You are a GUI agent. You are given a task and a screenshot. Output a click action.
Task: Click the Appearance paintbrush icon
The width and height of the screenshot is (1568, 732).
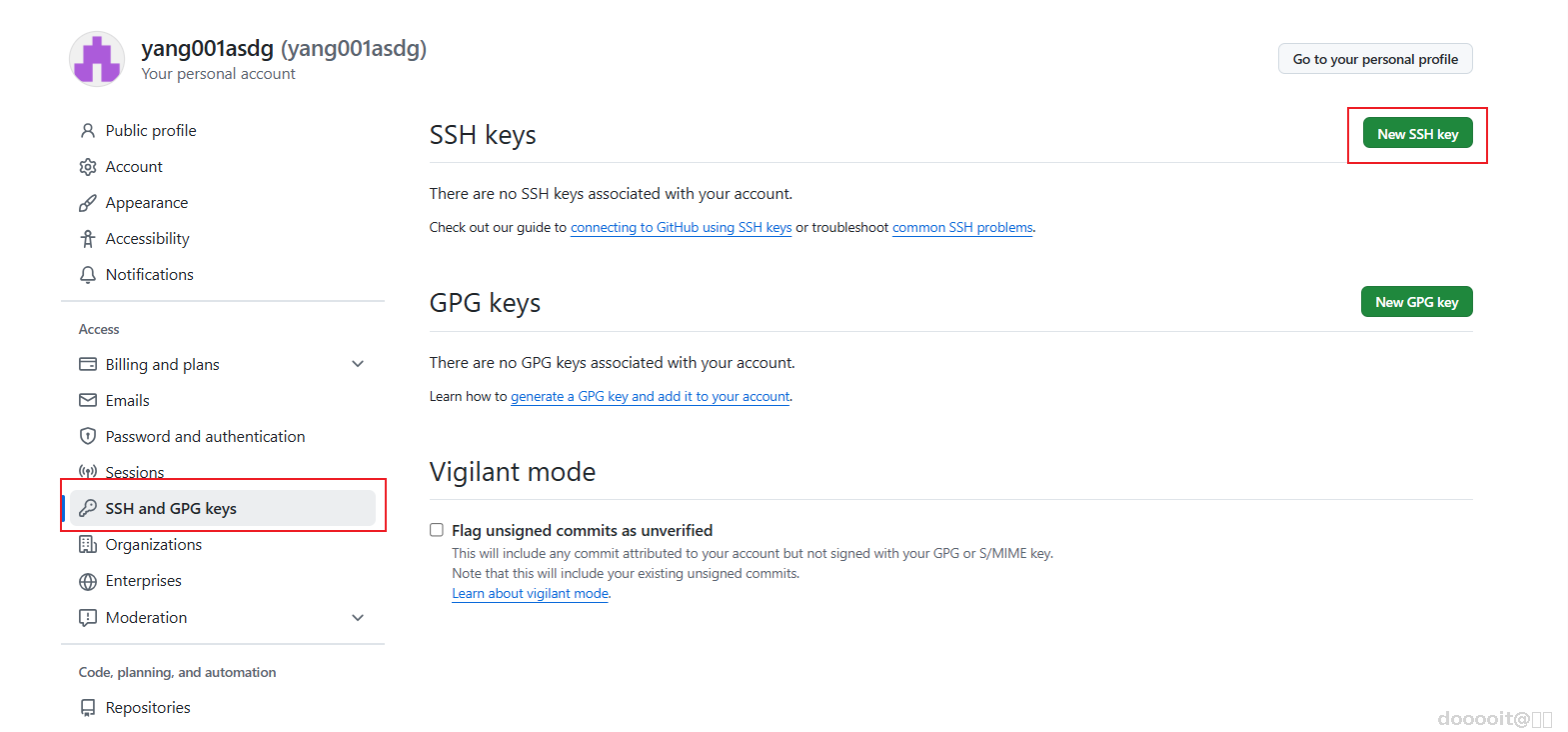88,203
